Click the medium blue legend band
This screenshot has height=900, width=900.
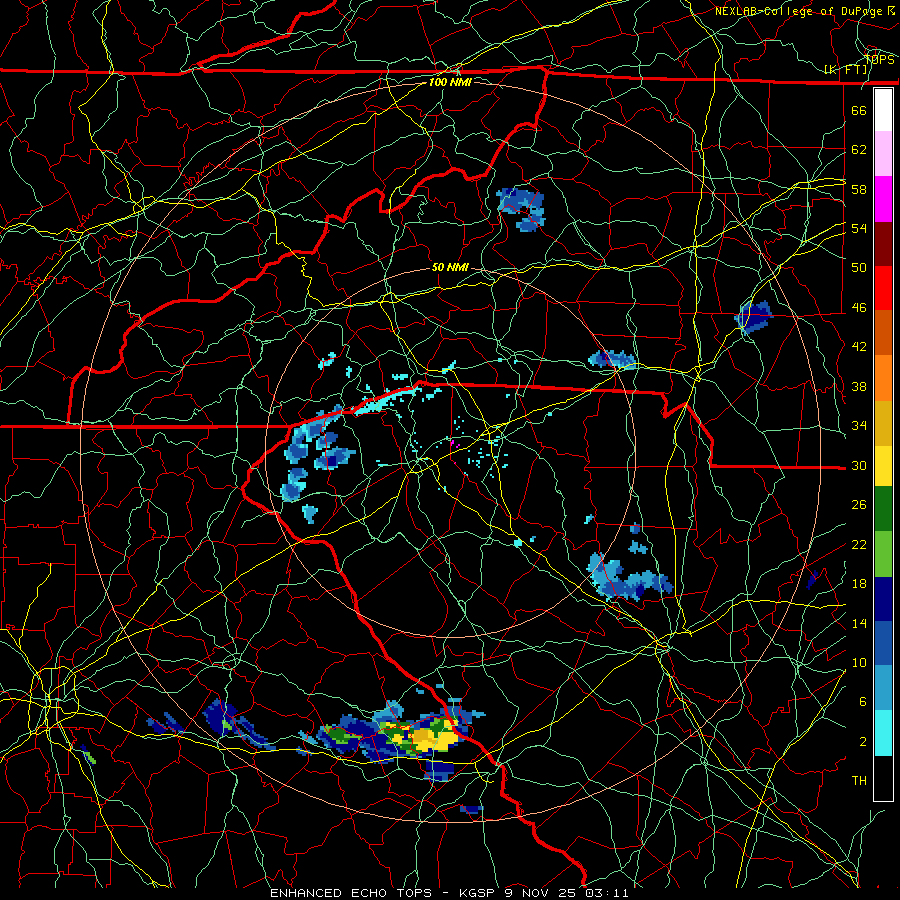883,643
